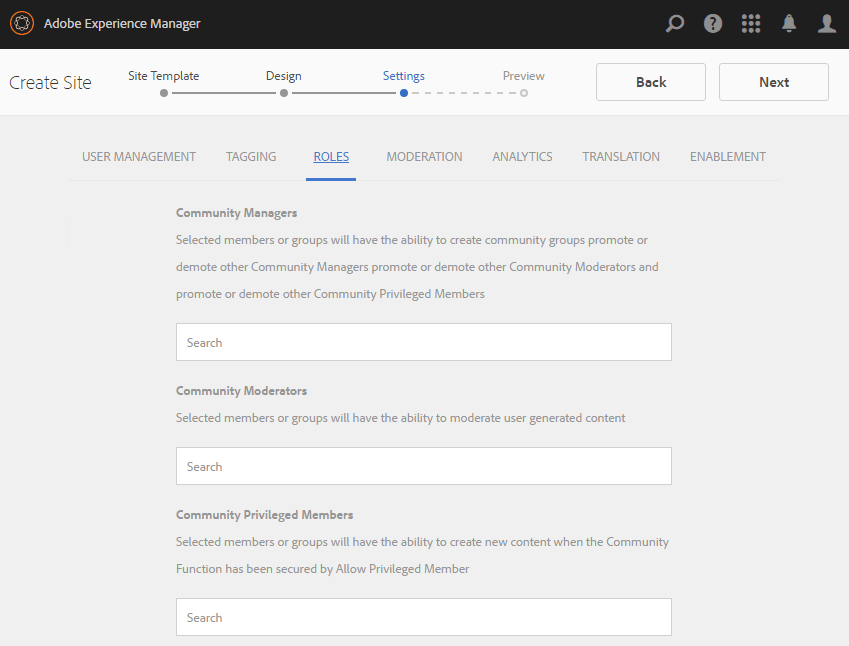Select the Moderation tab
Viewport: 849px width, 646px height.
pyautogui.click(x=424, y=157)
